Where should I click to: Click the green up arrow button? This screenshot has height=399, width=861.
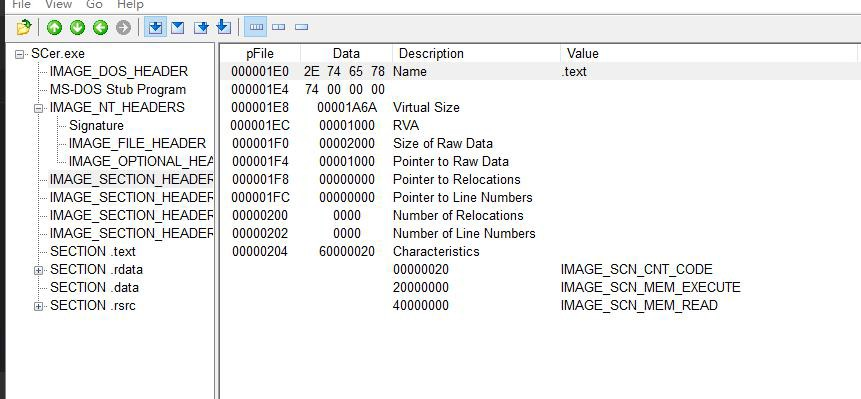(x=54, y=27)
